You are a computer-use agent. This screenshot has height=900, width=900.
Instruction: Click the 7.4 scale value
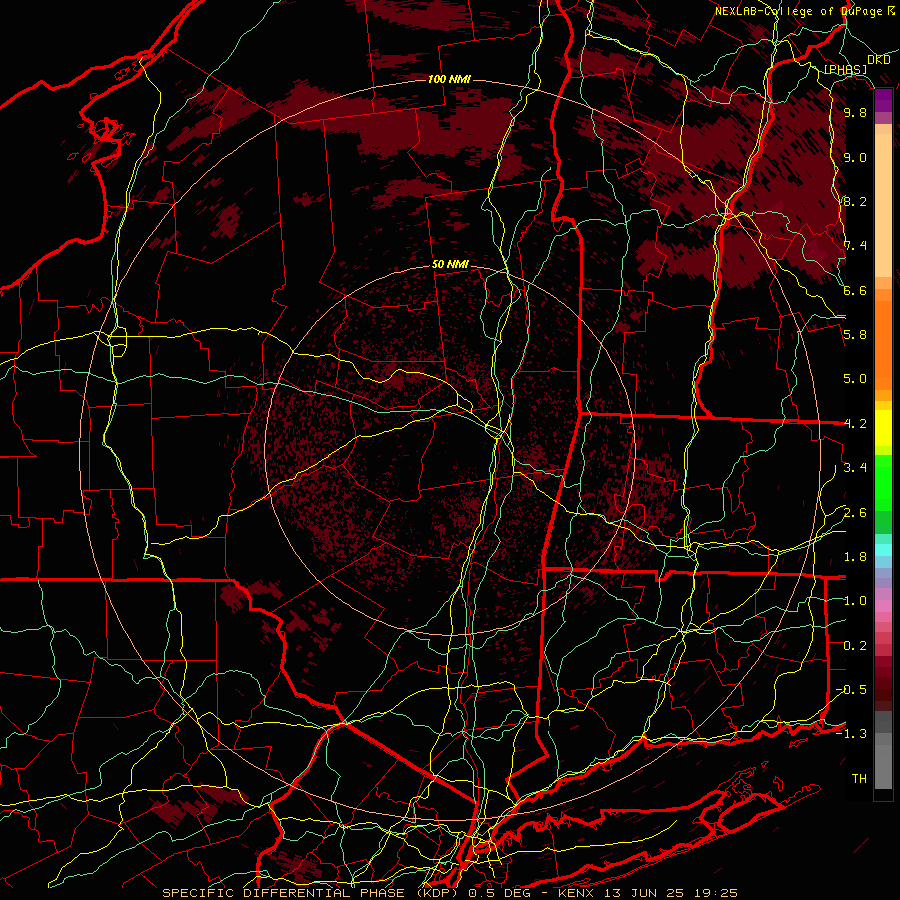click(855, 246)
